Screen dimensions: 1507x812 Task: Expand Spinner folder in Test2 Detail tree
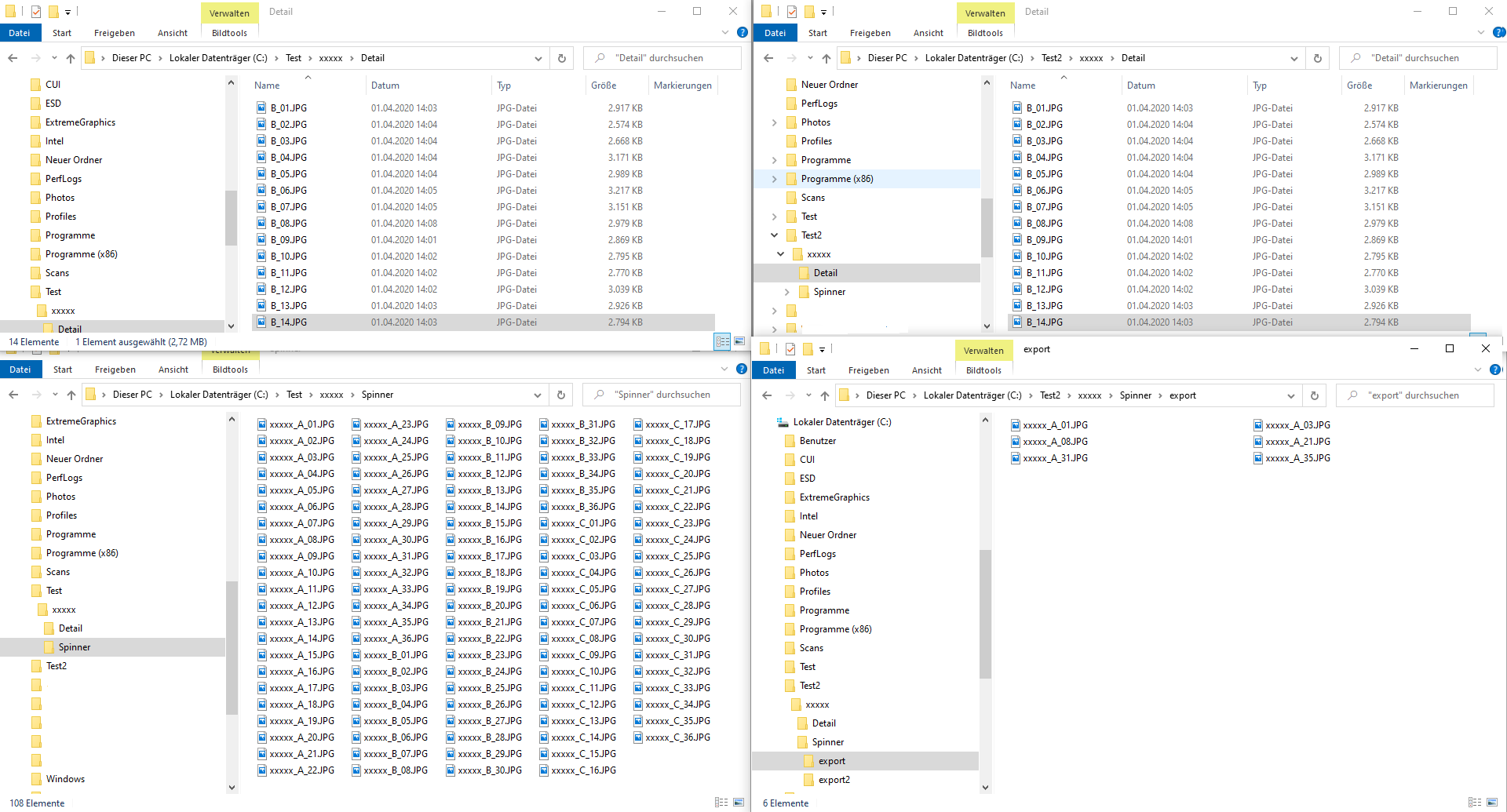(787, 292)
